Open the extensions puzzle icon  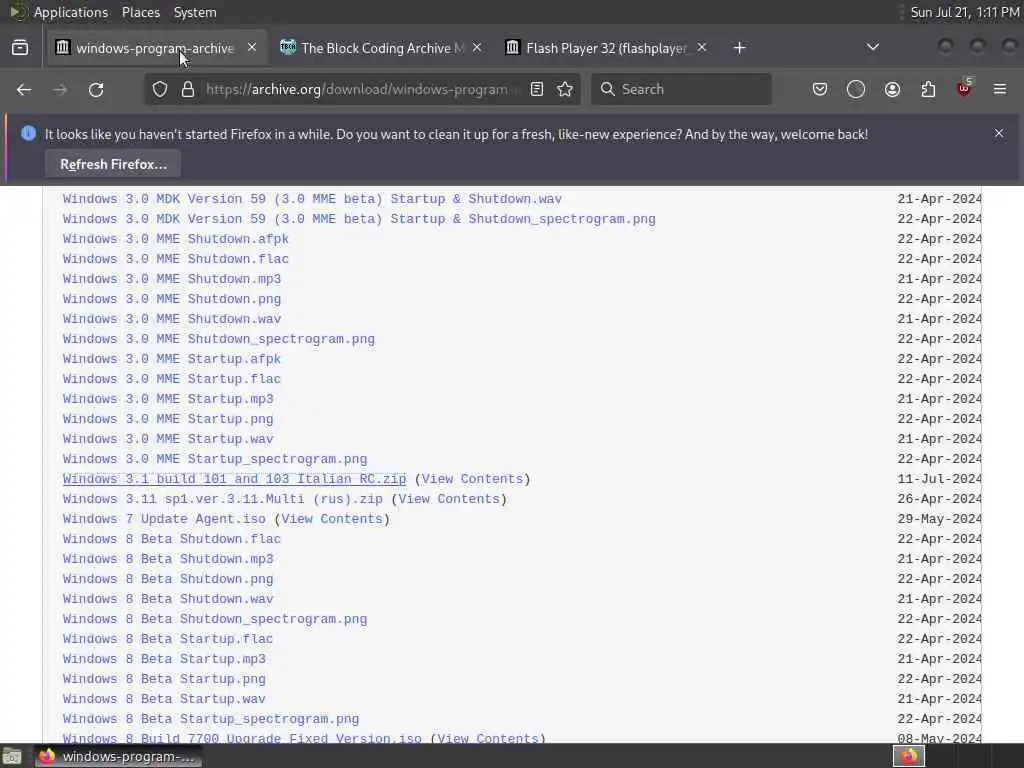pyautogui.click(x=929, y=89)
